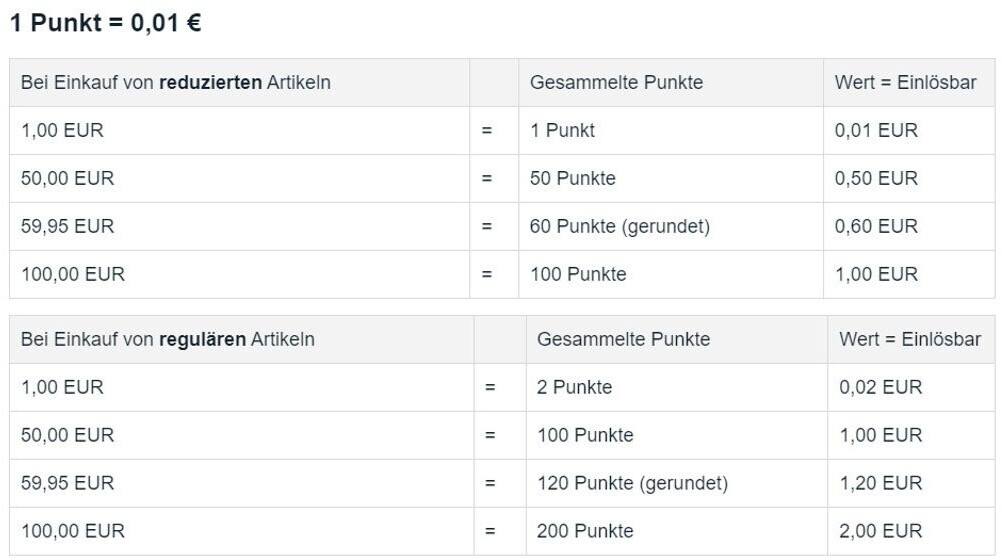
Task: Click the 200 Punkte cell
Action: pyautogui.click(x=677, y=531)
